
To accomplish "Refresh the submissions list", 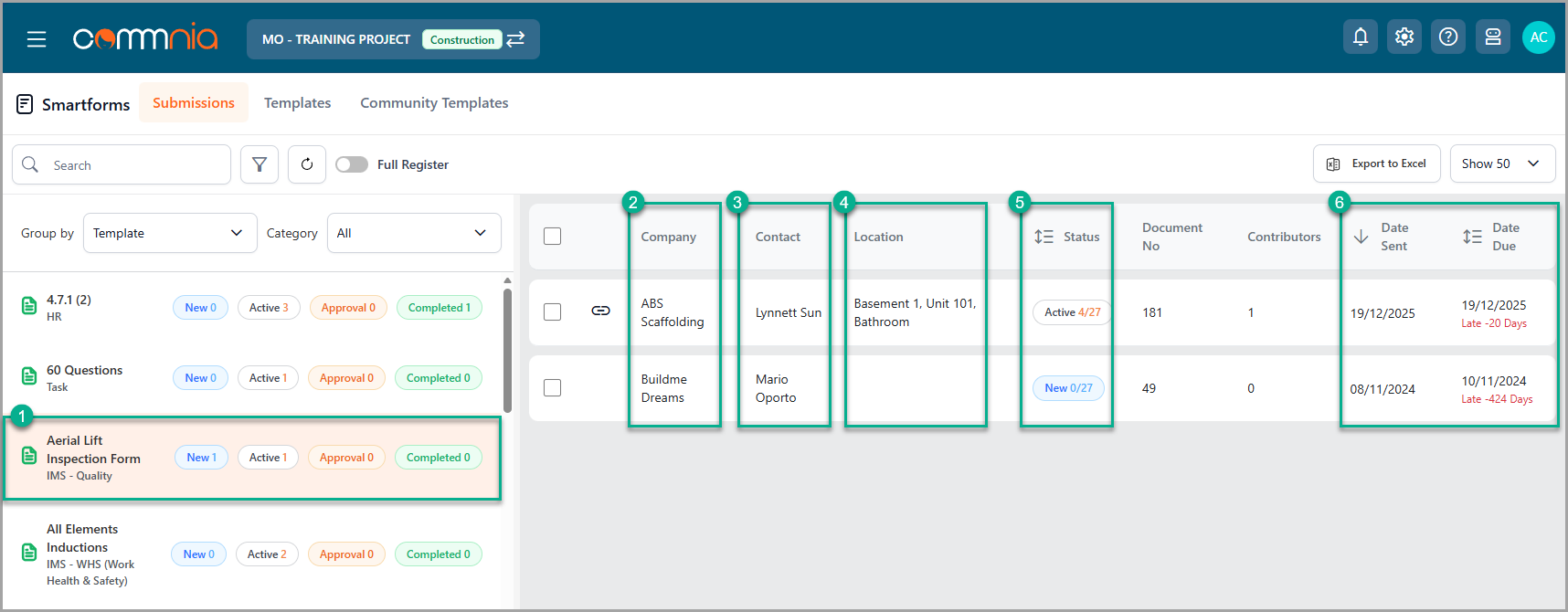I will [307, 164].
